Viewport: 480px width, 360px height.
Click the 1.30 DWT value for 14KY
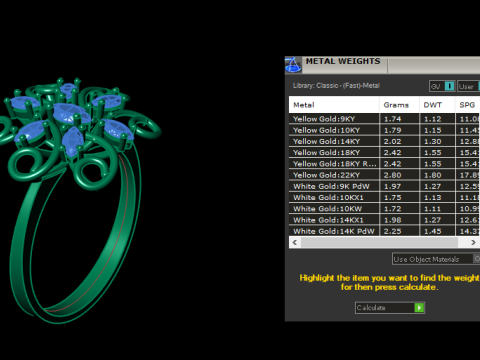click(x=433, y=141)
